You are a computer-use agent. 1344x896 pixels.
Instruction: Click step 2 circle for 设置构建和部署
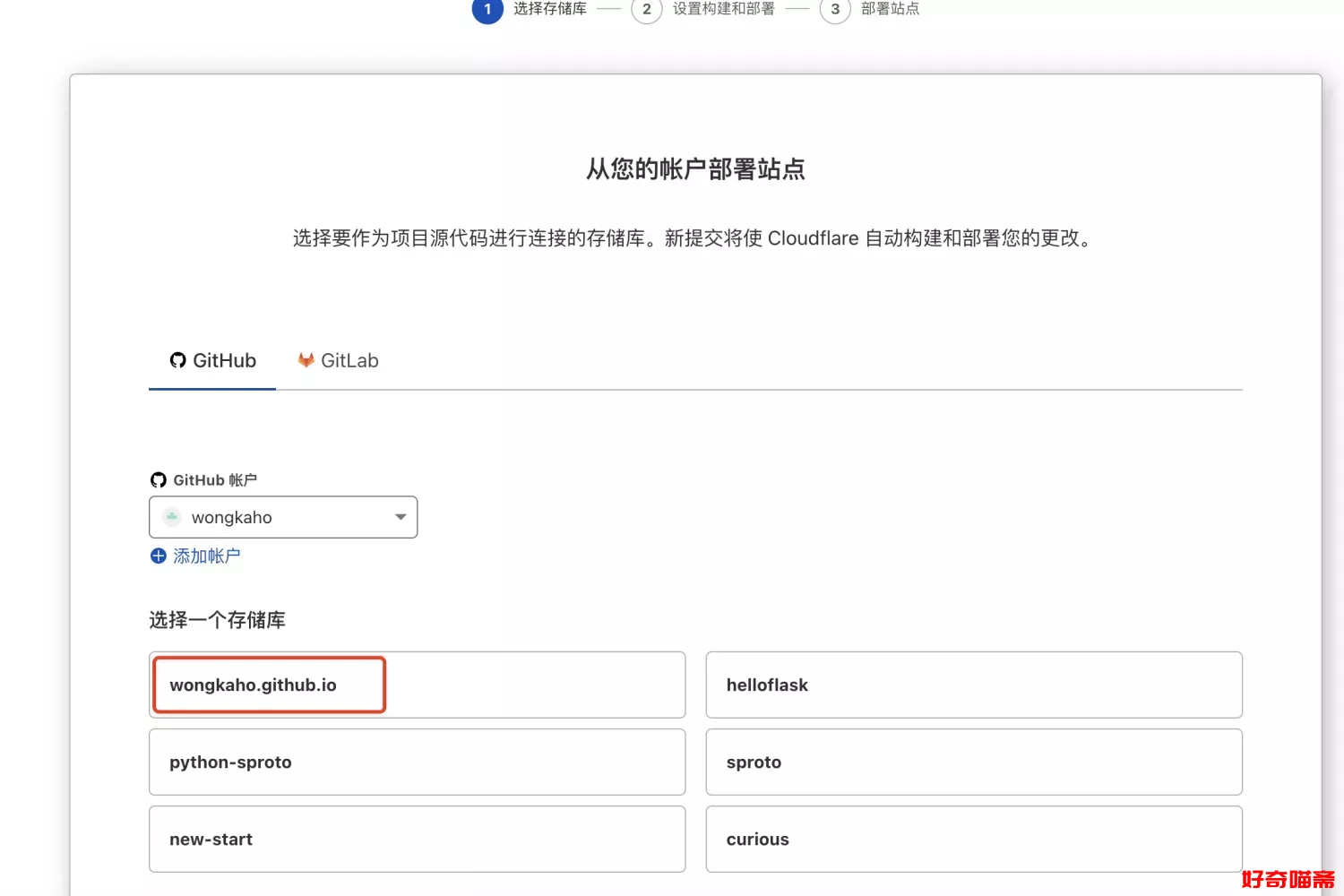[646, 10]
